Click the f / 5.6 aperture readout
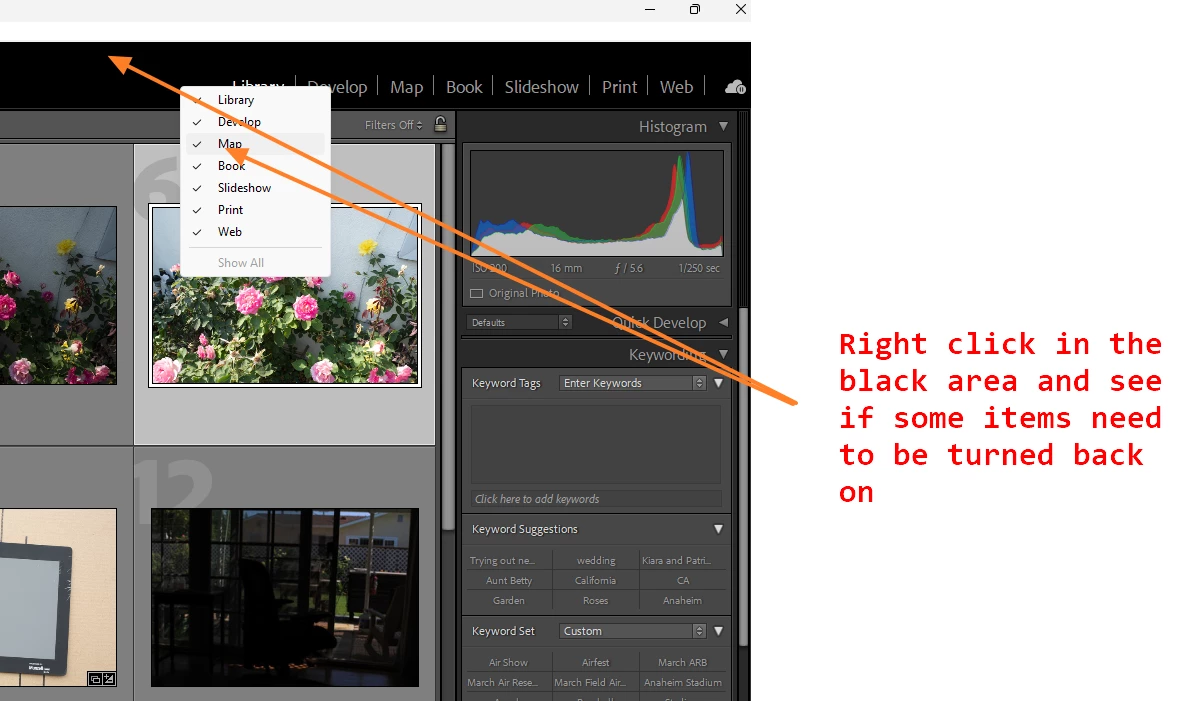This screenshot has width=1188, height=701. [629, 268]
